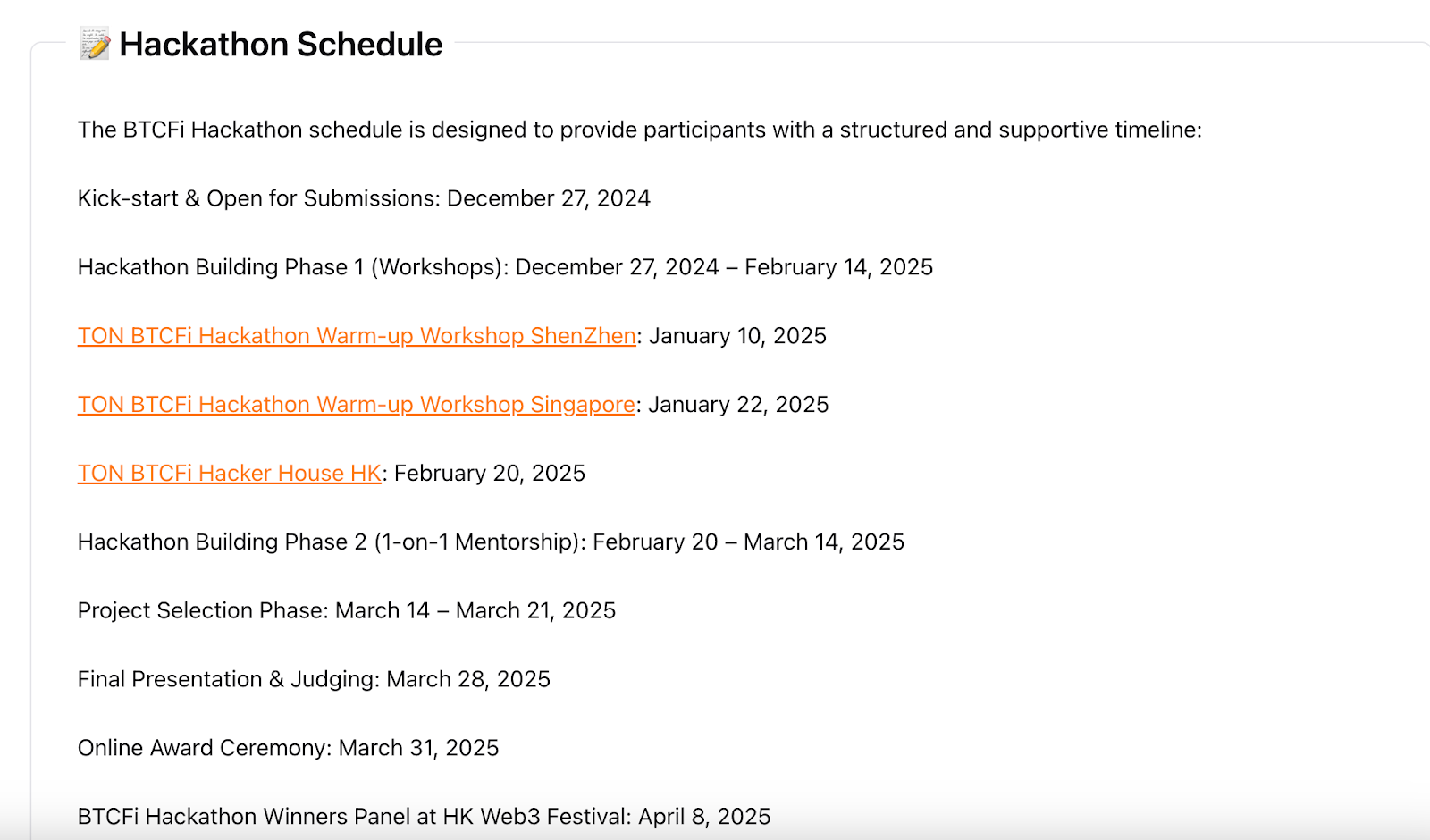This screenshot has width=1430, height=840.
Task: Click the Hackathon Schedule heading
Action: (x=281, y=44)
